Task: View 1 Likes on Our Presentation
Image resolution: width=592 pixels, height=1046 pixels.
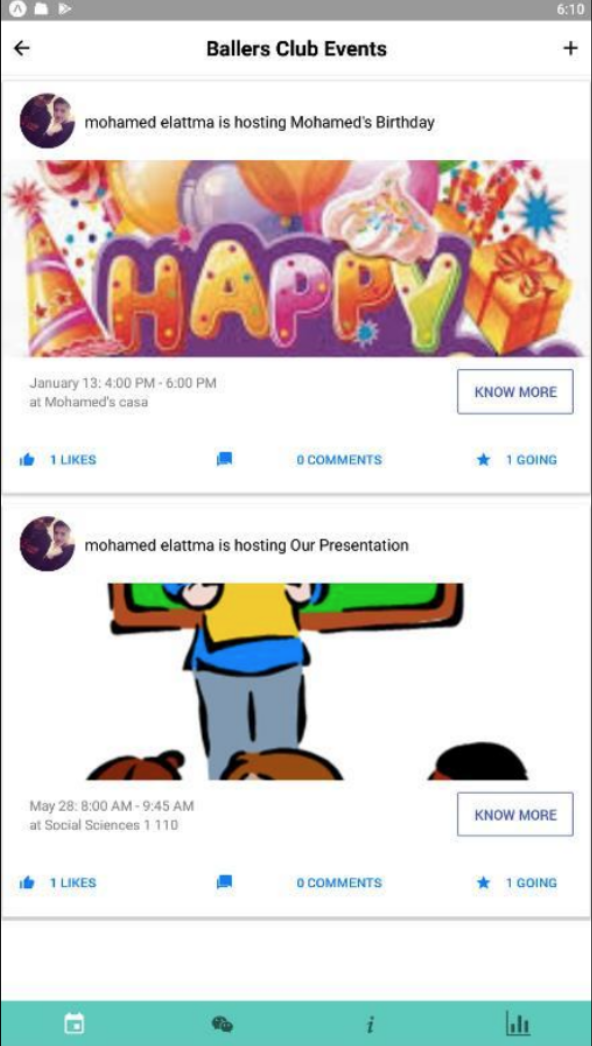Action: click(x=73, y=883)
